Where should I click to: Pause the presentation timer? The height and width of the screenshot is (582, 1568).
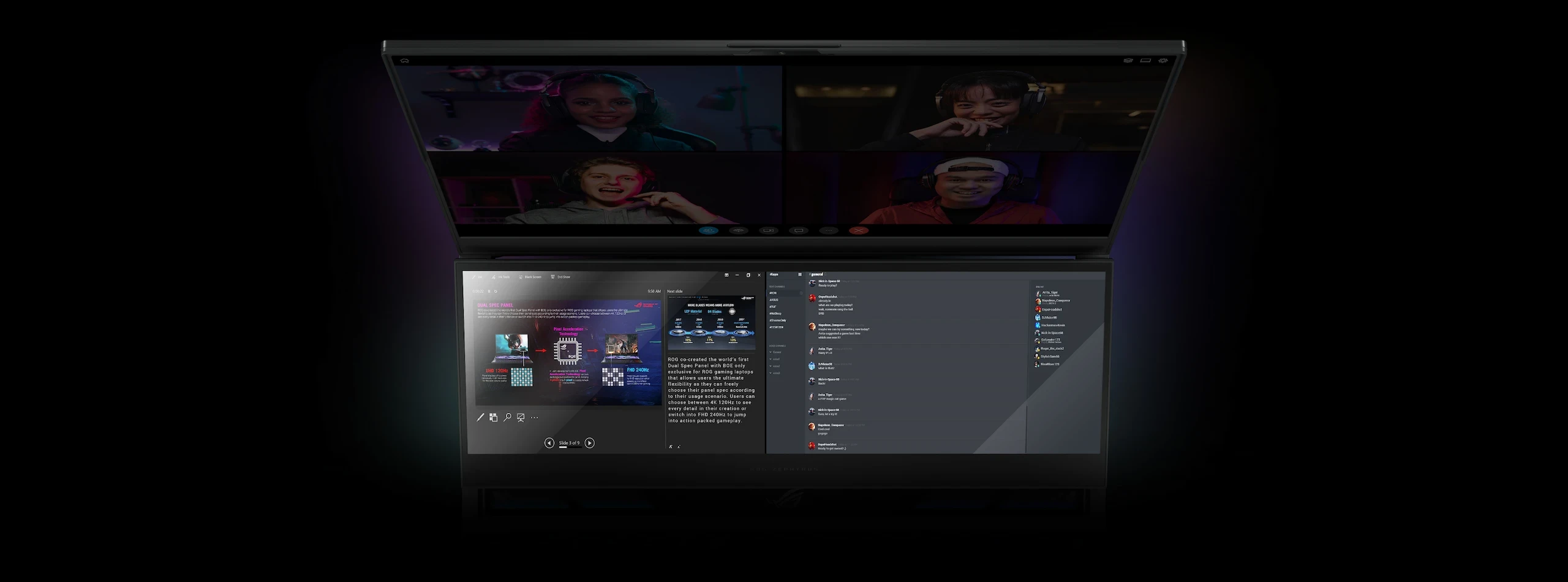click(489, 292)
